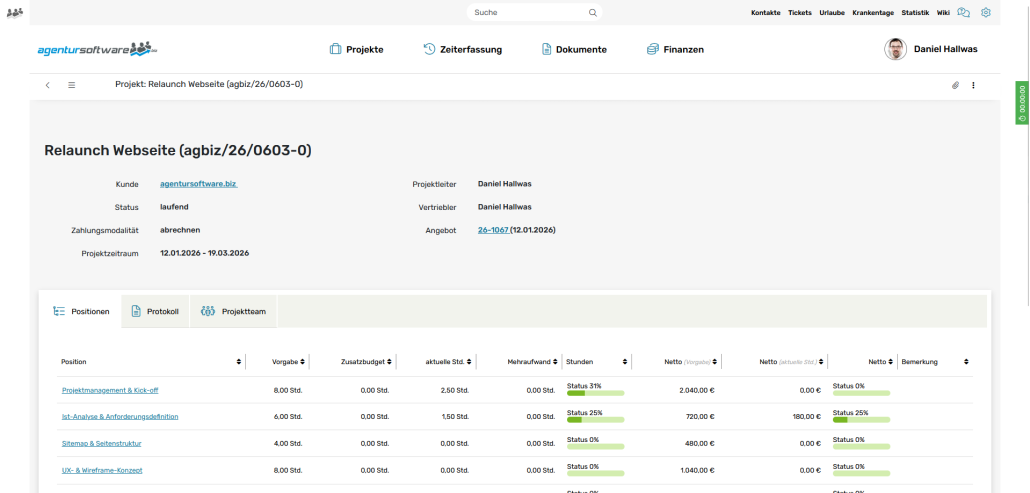
Task: Open the three-dot more options menu
Action: pyautogui.click(x=973, y=85)
